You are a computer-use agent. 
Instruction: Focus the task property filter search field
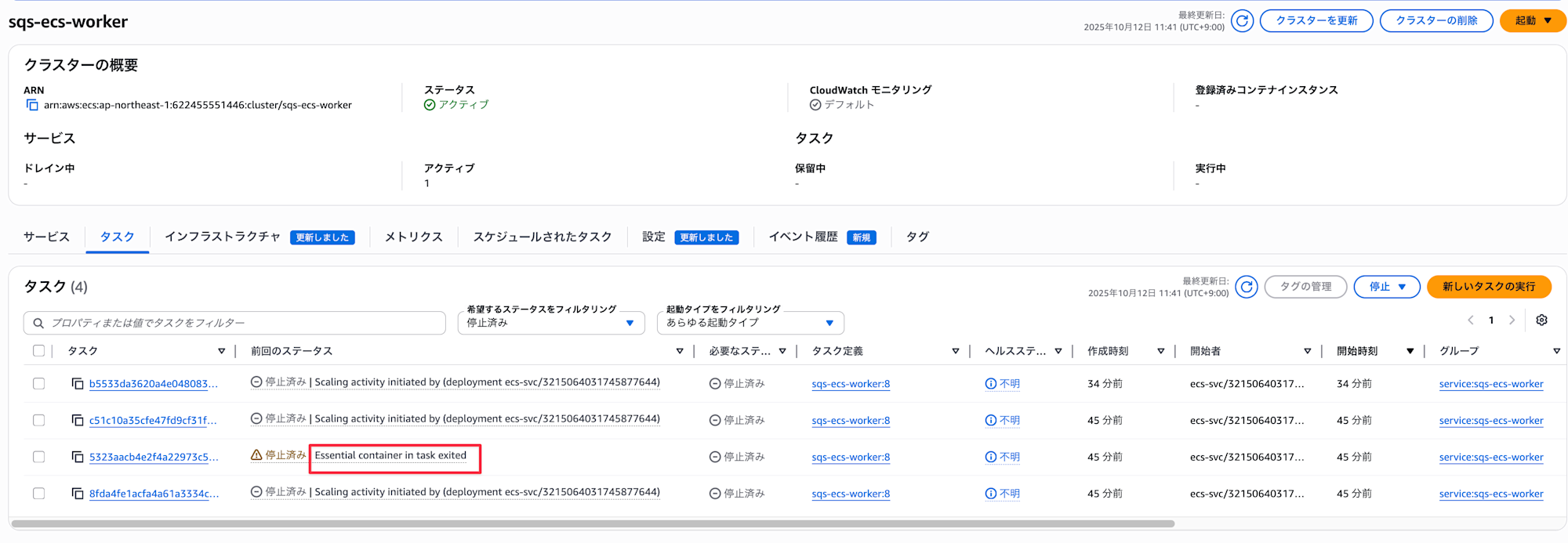[235, 323]
